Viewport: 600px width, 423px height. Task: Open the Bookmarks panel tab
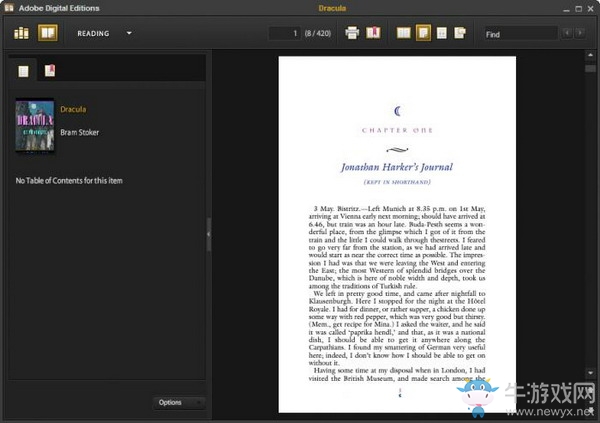tap(50, 71)
